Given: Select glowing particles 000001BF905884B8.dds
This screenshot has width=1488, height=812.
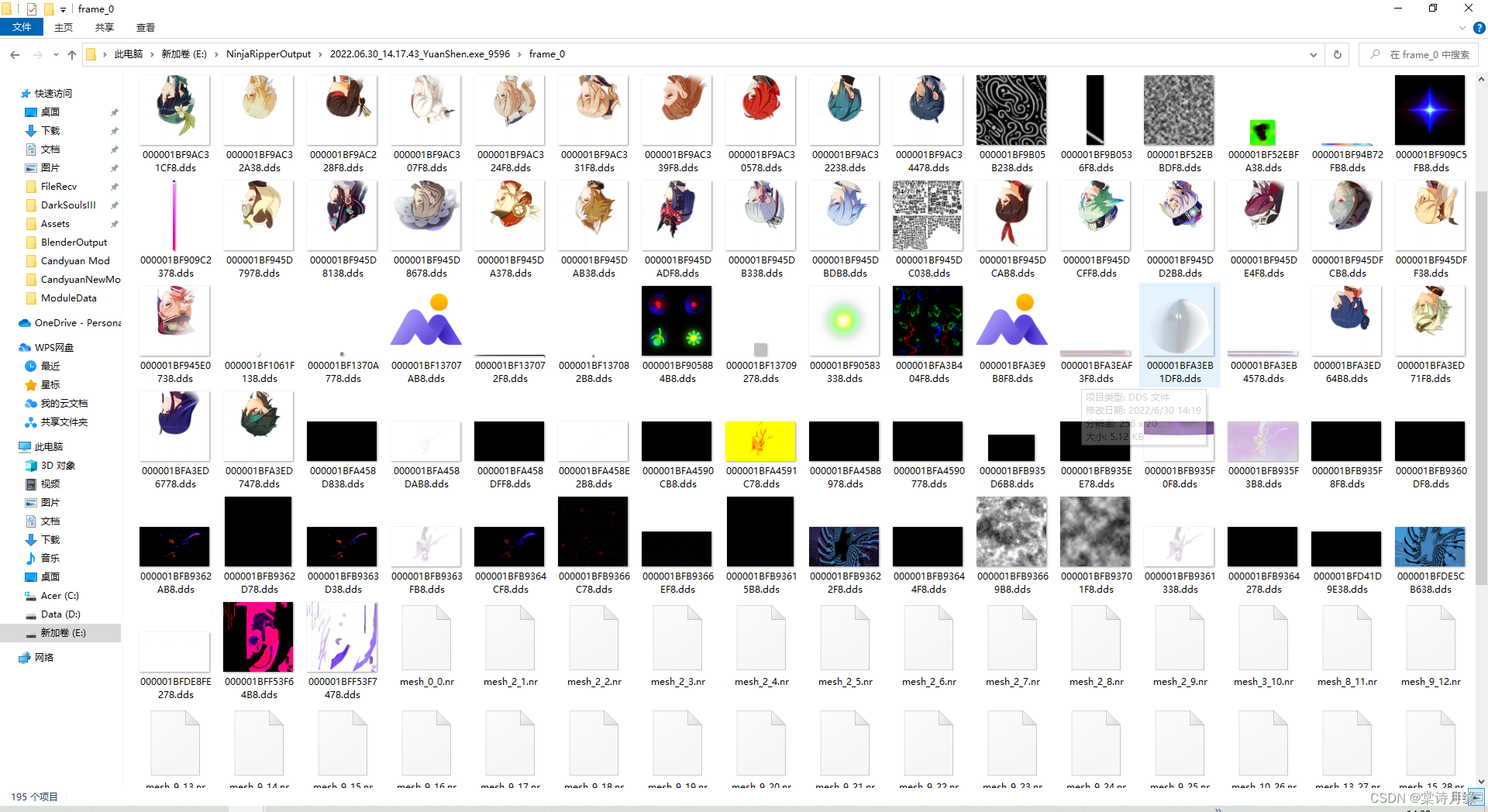Looking at the screenshot, I should (677, 335).
